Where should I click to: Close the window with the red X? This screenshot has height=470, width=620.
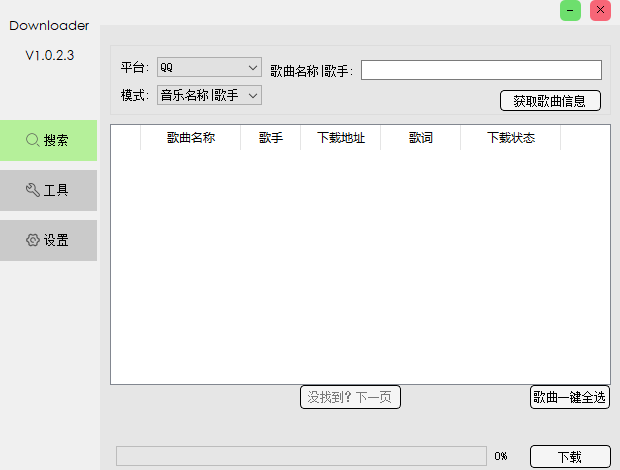pyautogui.click(x=600, y=10)
